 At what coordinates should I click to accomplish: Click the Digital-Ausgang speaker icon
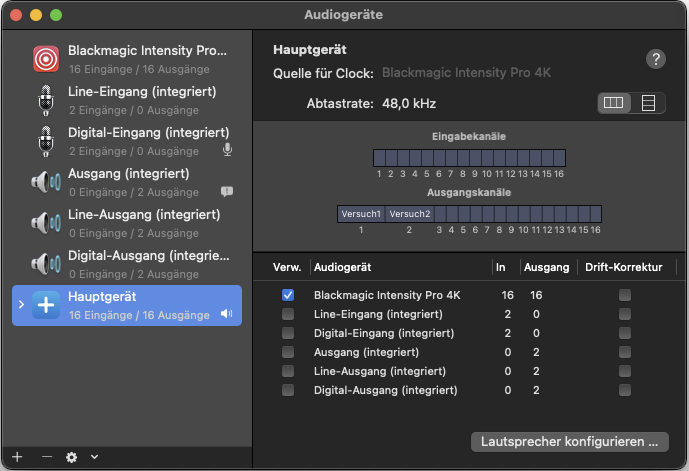click(46, 264)
